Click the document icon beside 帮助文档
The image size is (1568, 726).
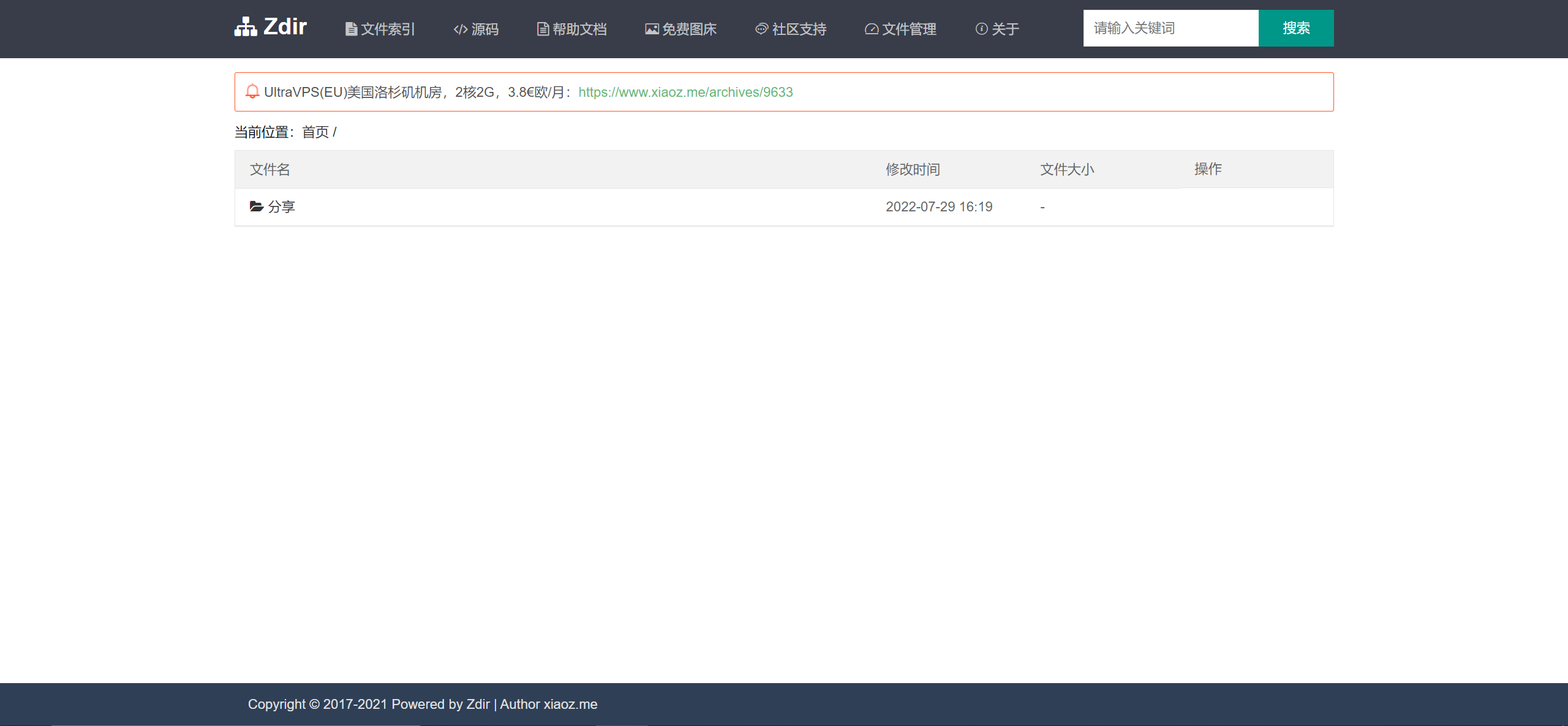pyautogui.click(x=543, y=29)
